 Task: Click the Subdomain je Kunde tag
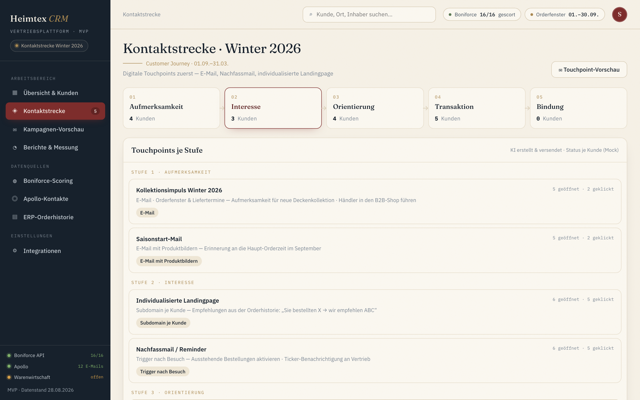click(163, 323)
